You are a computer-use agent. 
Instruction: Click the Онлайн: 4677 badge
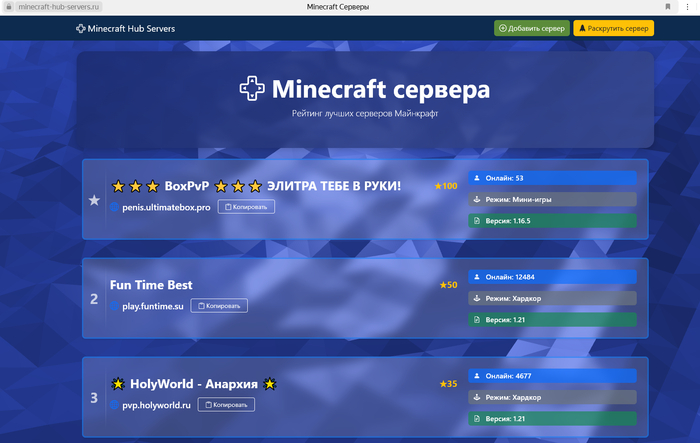click(x=552, y=376)
